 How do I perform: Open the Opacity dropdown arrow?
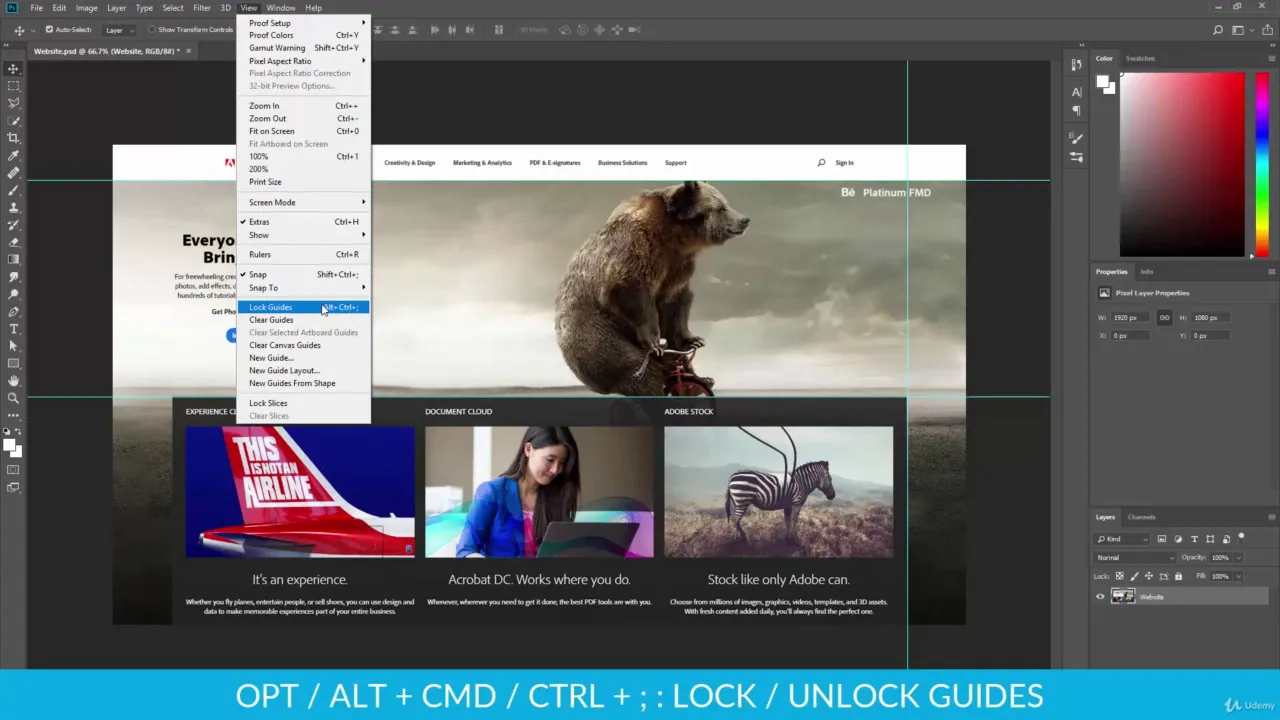(1238, 557)
